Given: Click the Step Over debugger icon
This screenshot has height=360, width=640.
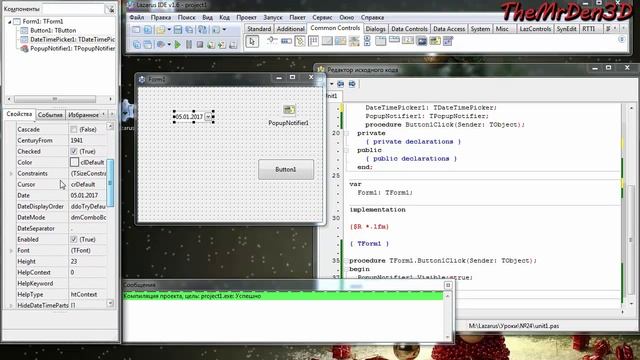Looking at the screenshot, I should 222,44.
